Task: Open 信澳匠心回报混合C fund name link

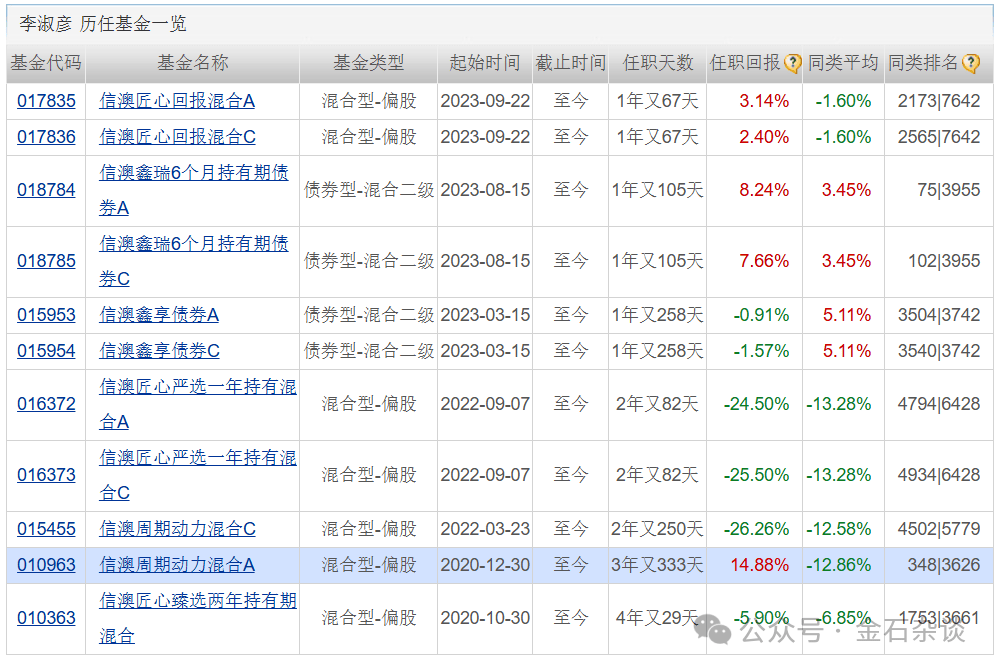Action: pos(177,137)
